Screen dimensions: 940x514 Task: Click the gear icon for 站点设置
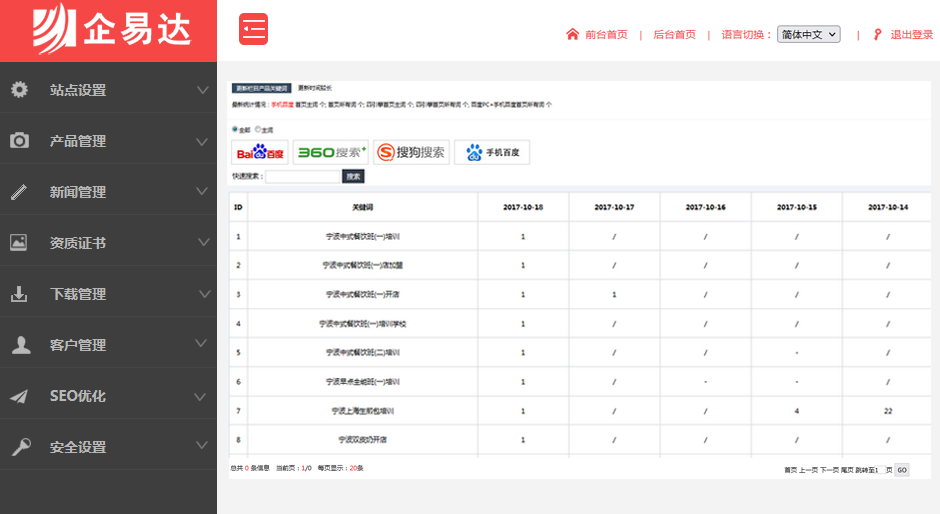click(x=19, y=90)
